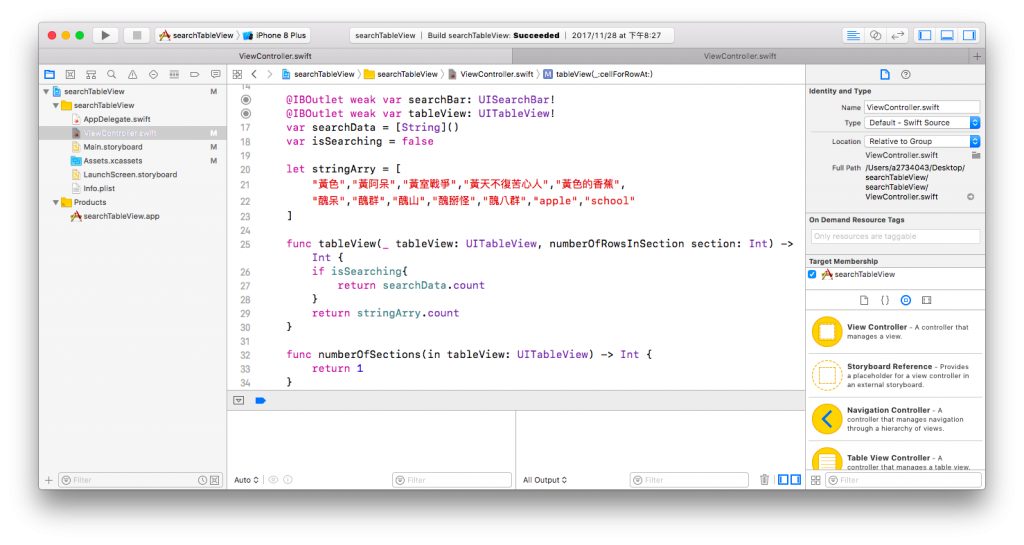Go forward in editor history

click(270, 74)
